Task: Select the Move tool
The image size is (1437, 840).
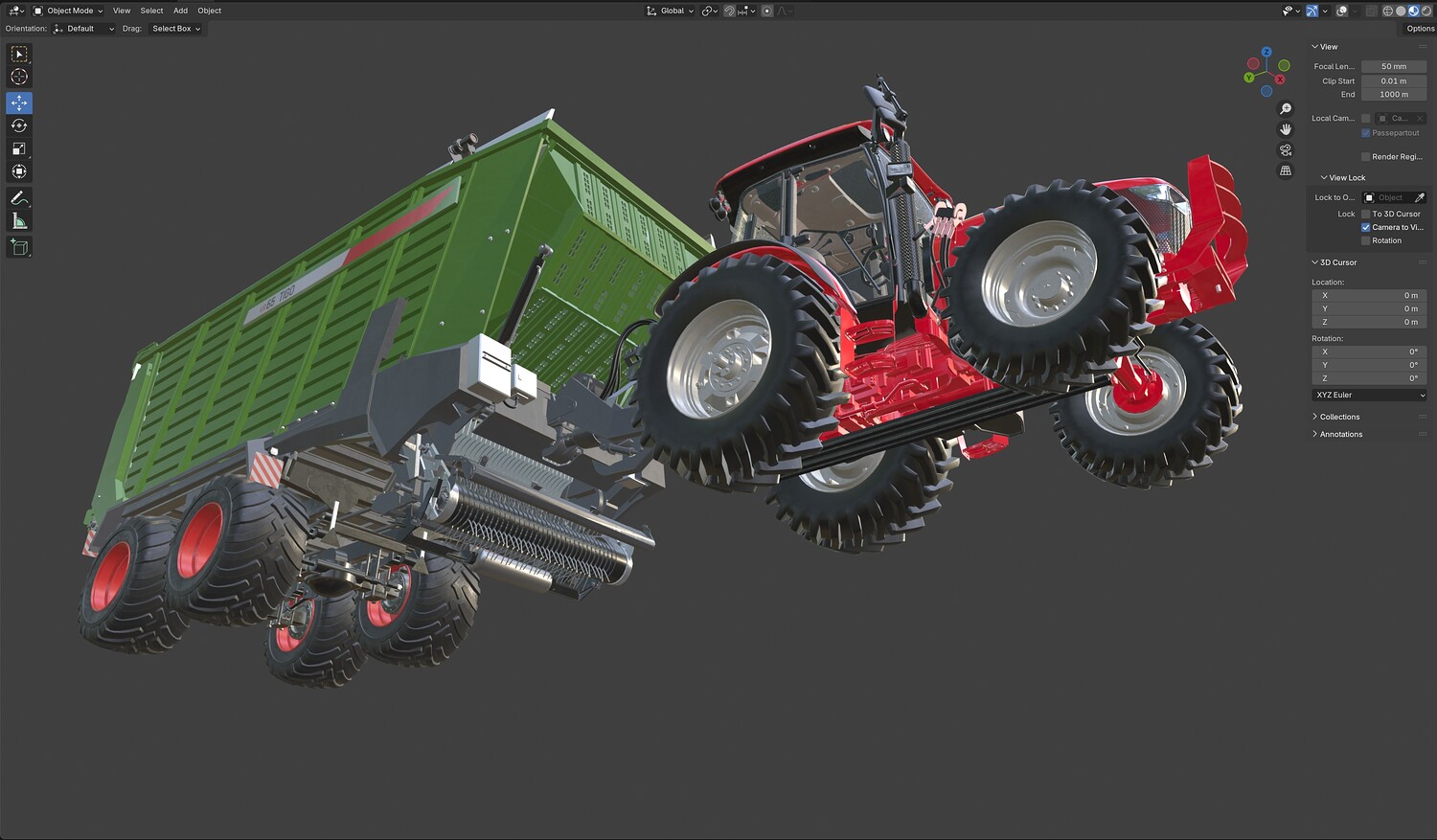Action: click(19, 102)
